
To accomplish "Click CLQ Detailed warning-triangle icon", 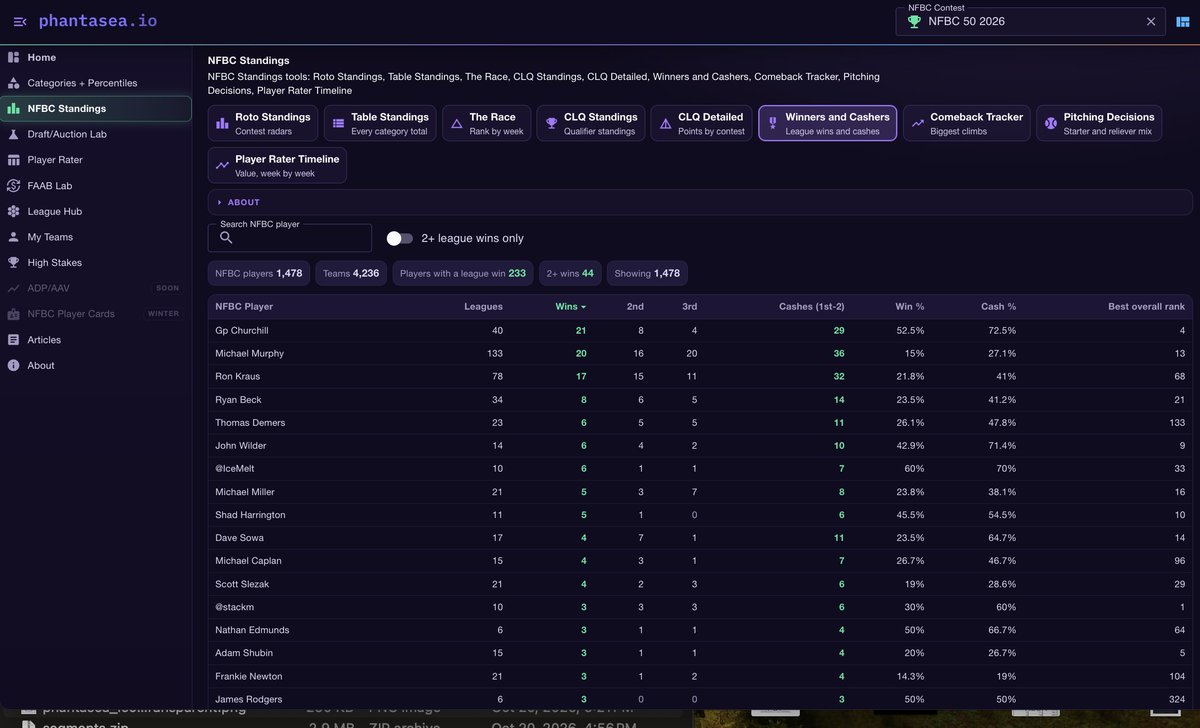I will click(665, 123).
